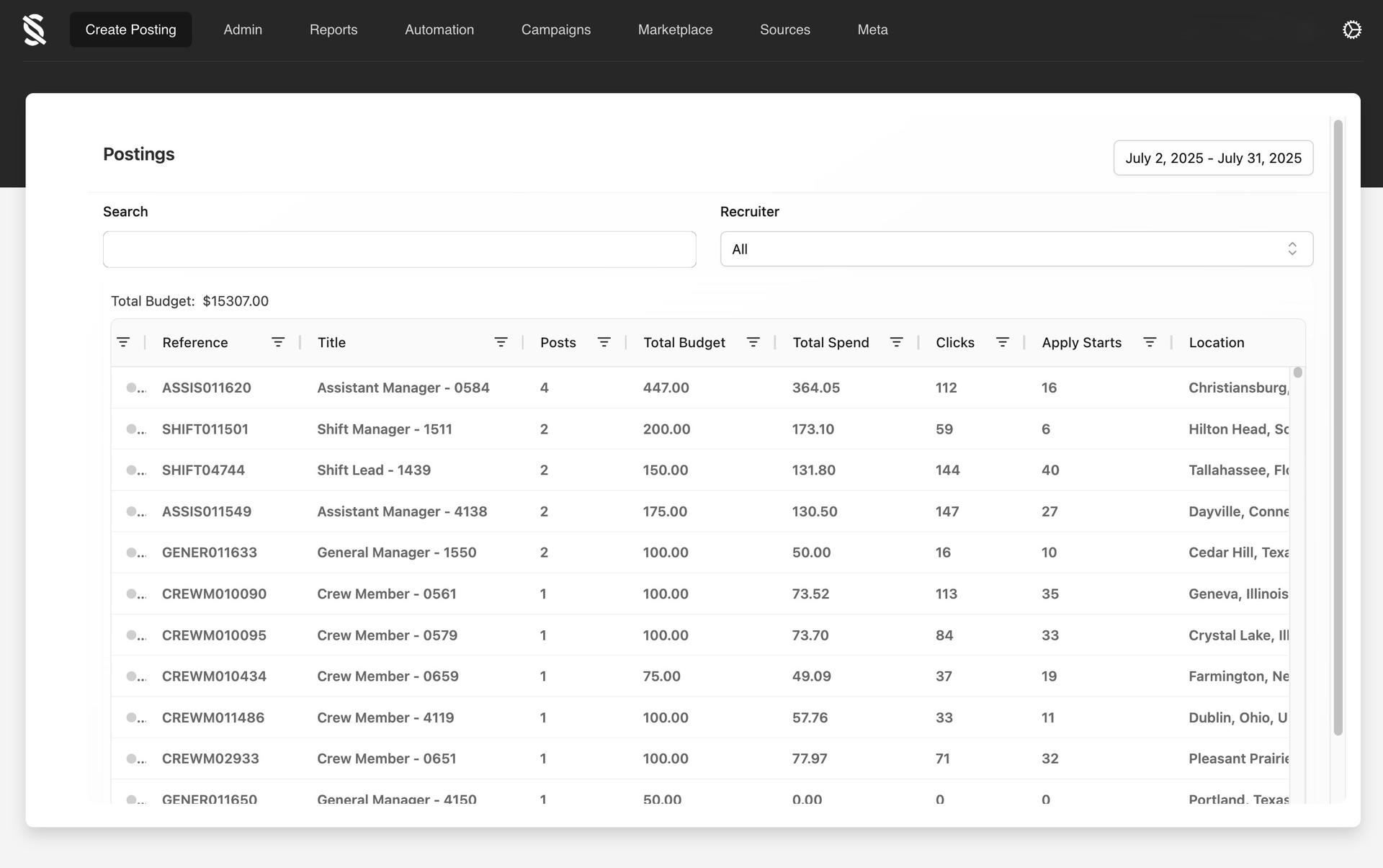The image size is (1383, 868).
Task: Open the Apply Starts column filter icon
Action: [x=1150, y=342]
